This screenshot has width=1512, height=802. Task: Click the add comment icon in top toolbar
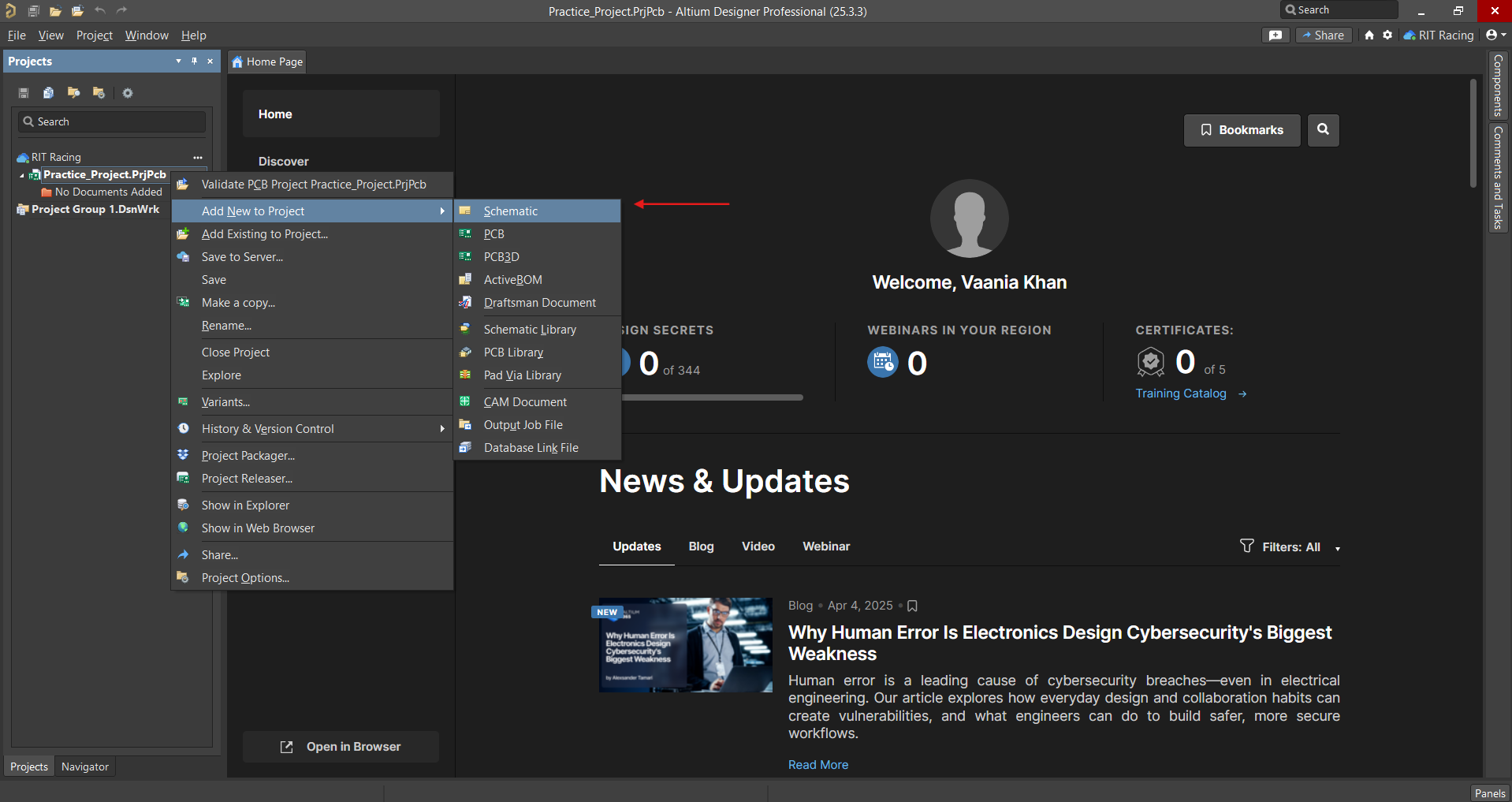click(x=1276, y=35)
